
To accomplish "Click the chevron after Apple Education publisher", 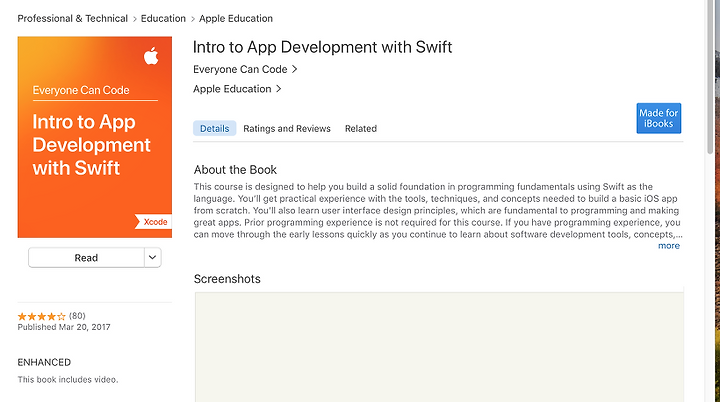I will pyautogui.click(x=278, y=89).
